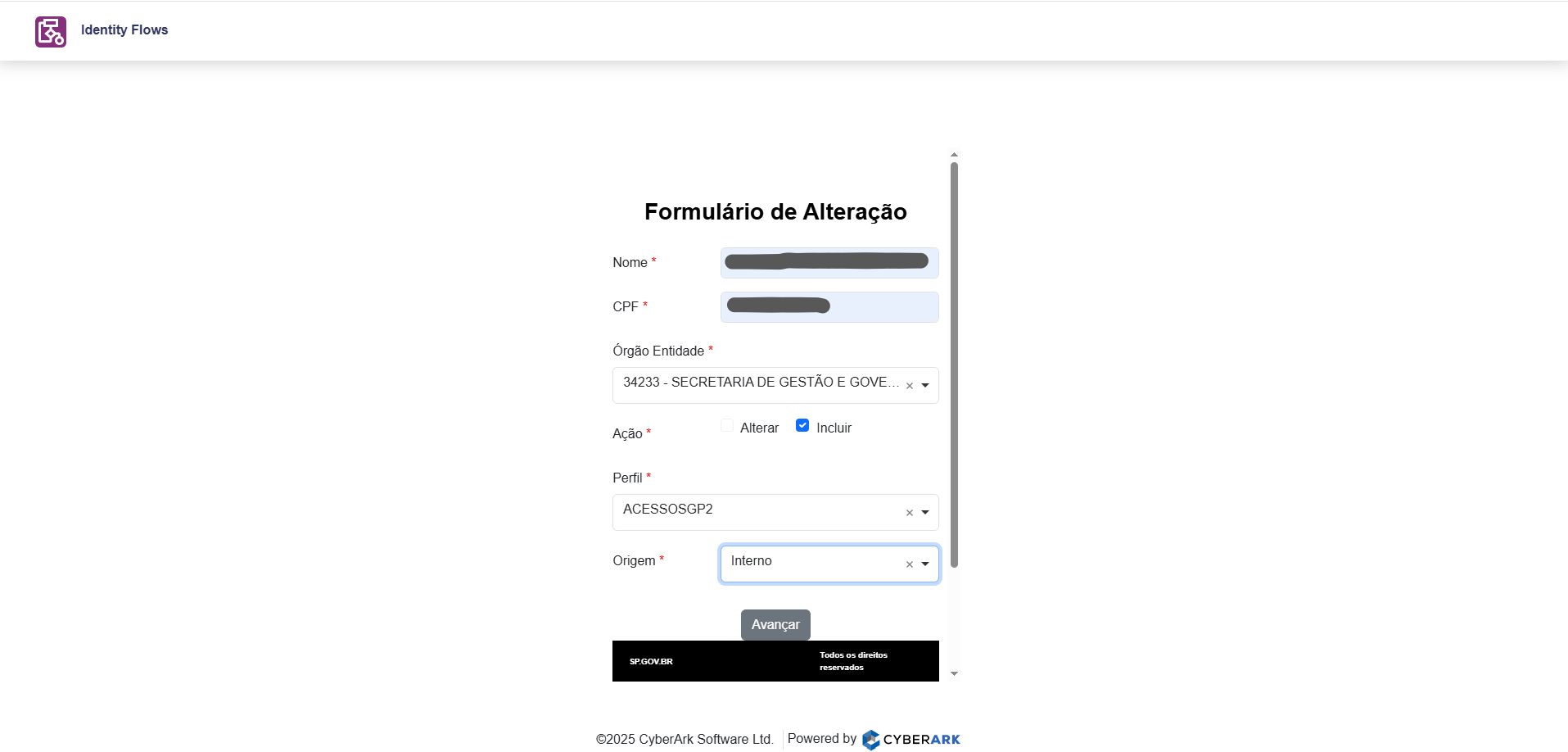This screenshot has width=1568, height=752.
Task: Clear the Origem value with X icon
Action: pyautogui.click(x=909, y=564)
